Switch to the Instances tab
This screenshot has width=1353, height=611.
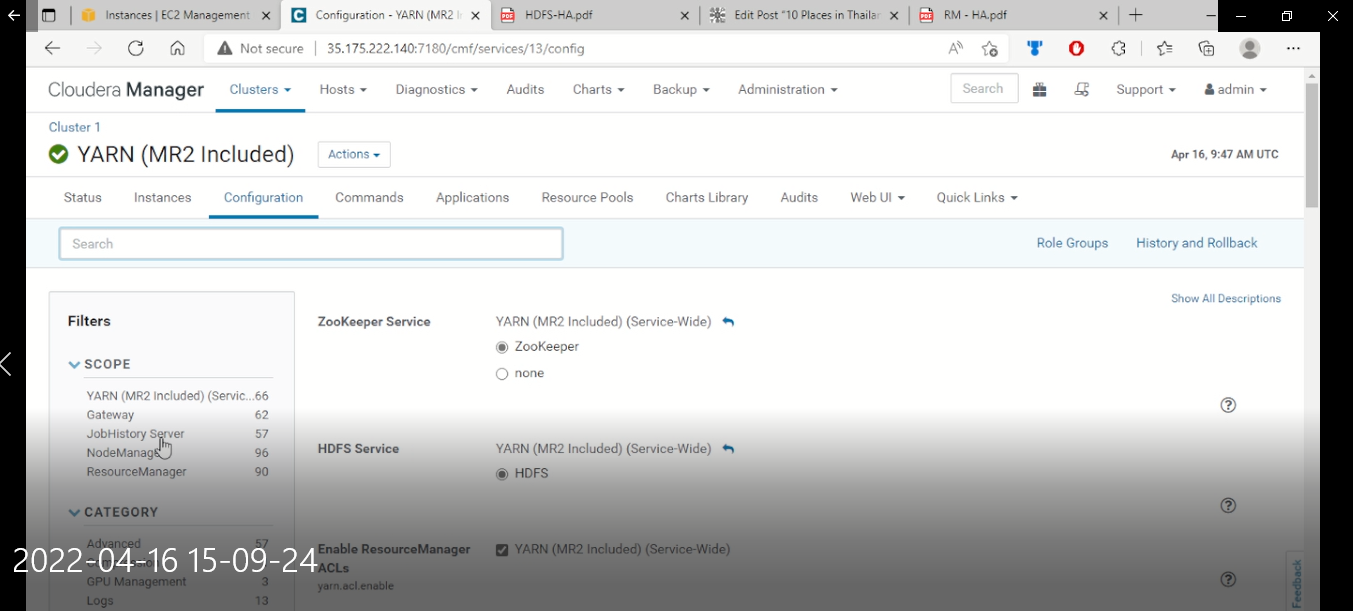(x=162, y=197)
